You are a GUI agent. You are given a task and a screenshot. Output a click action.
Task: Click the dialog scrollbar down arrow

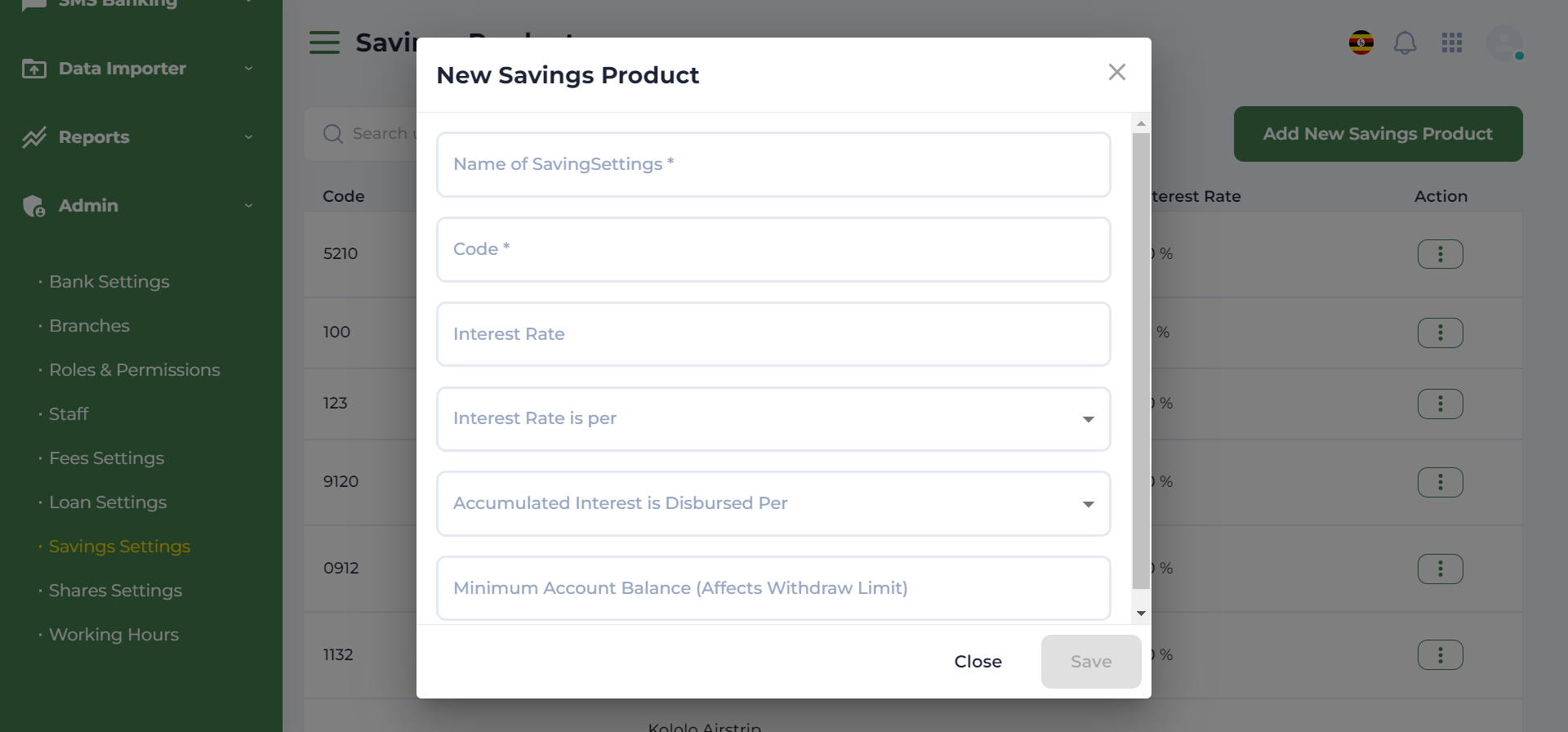point(1141,614)
